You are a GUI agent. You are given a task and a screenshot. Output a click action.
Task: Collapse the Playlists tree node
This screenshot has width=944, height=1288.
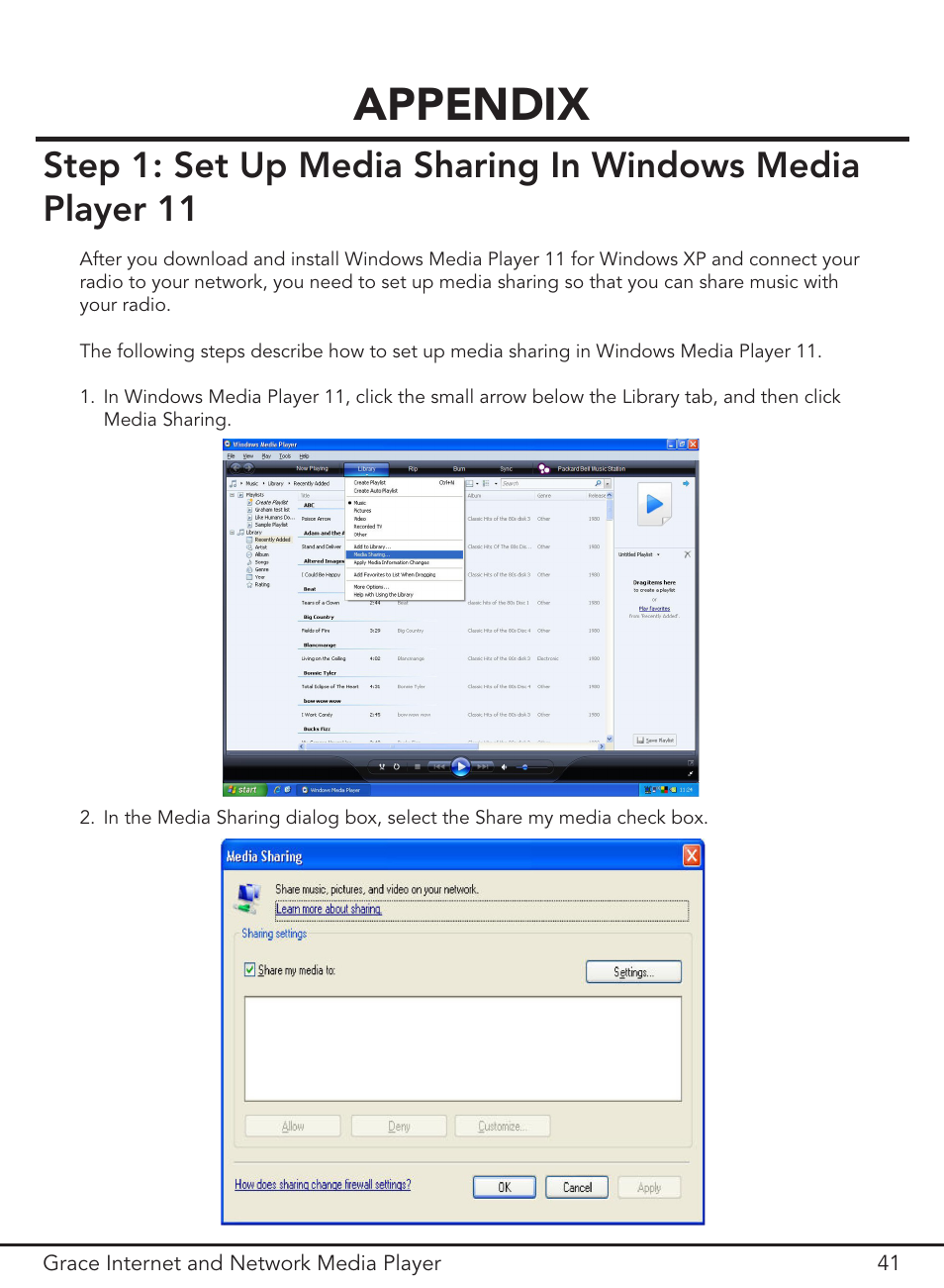(233, 494)
